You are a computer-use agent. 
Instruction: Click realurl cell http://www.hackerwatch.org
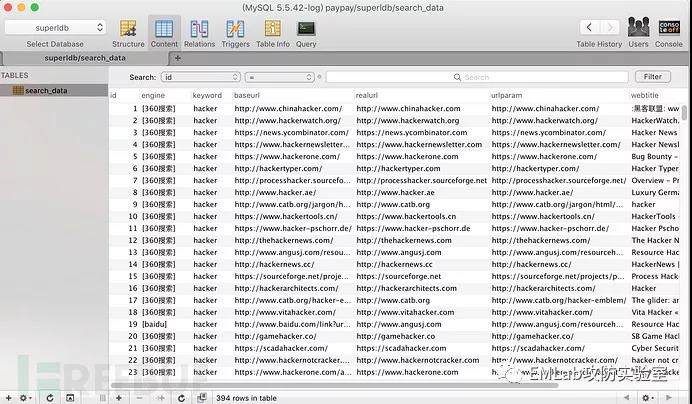408,121
